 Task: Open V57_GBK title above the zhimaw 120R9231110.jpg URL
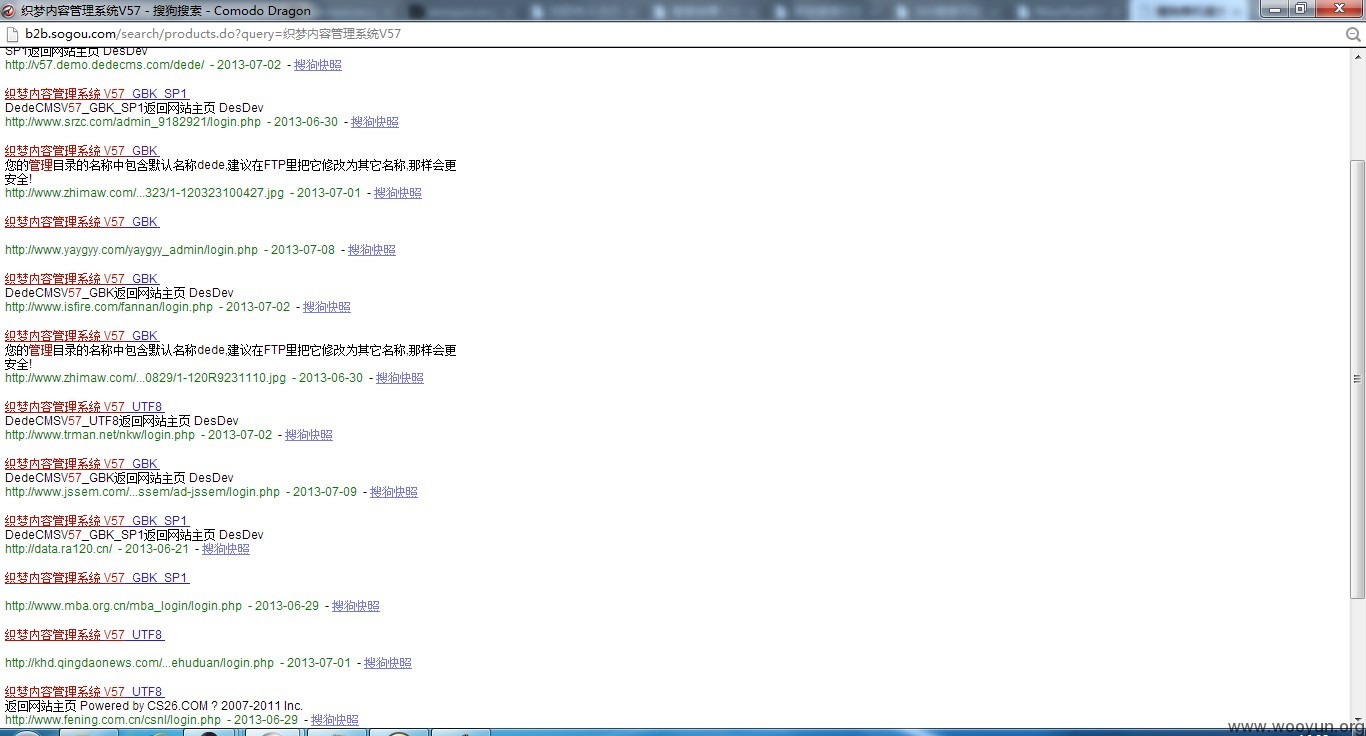[x=82, y=336]
